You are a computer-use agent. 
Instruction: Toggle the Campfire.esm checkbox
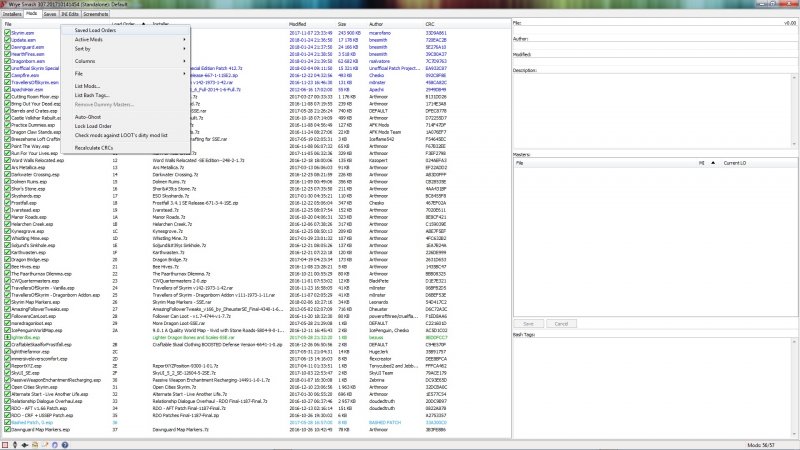coord(7,75)
